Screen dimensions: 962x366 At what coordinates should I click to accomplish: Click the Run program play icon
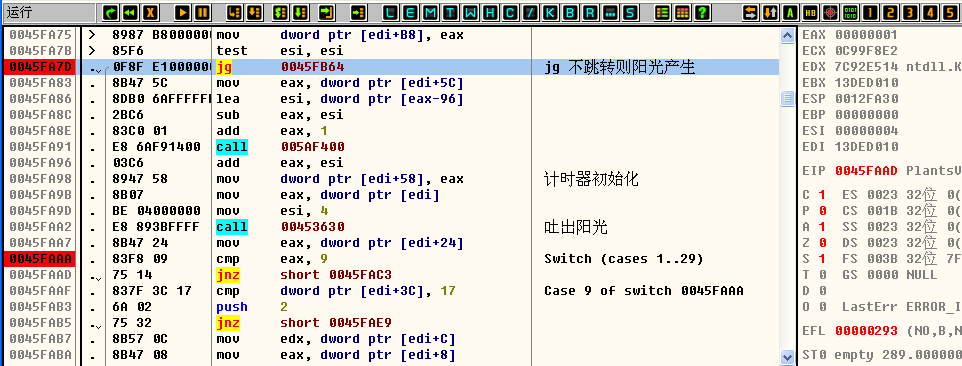[182, 12]
